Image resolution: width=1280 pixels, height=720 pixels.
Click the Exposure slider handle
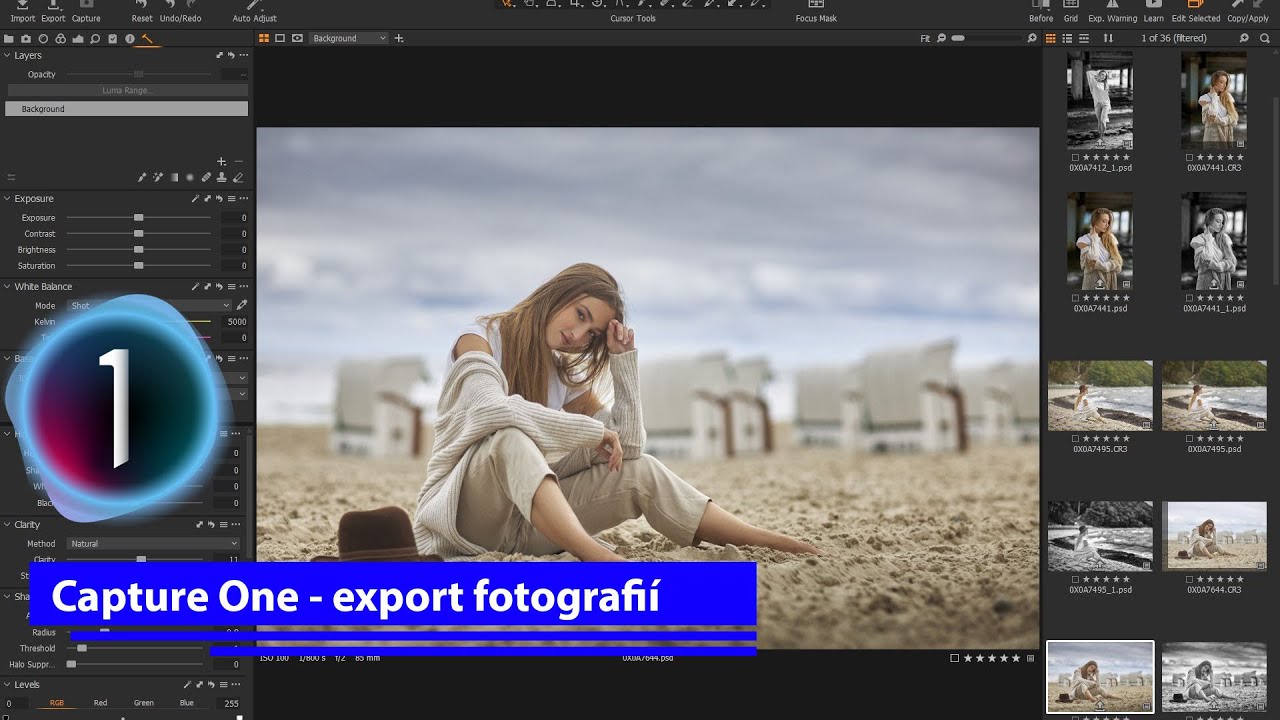click(139, 217)
